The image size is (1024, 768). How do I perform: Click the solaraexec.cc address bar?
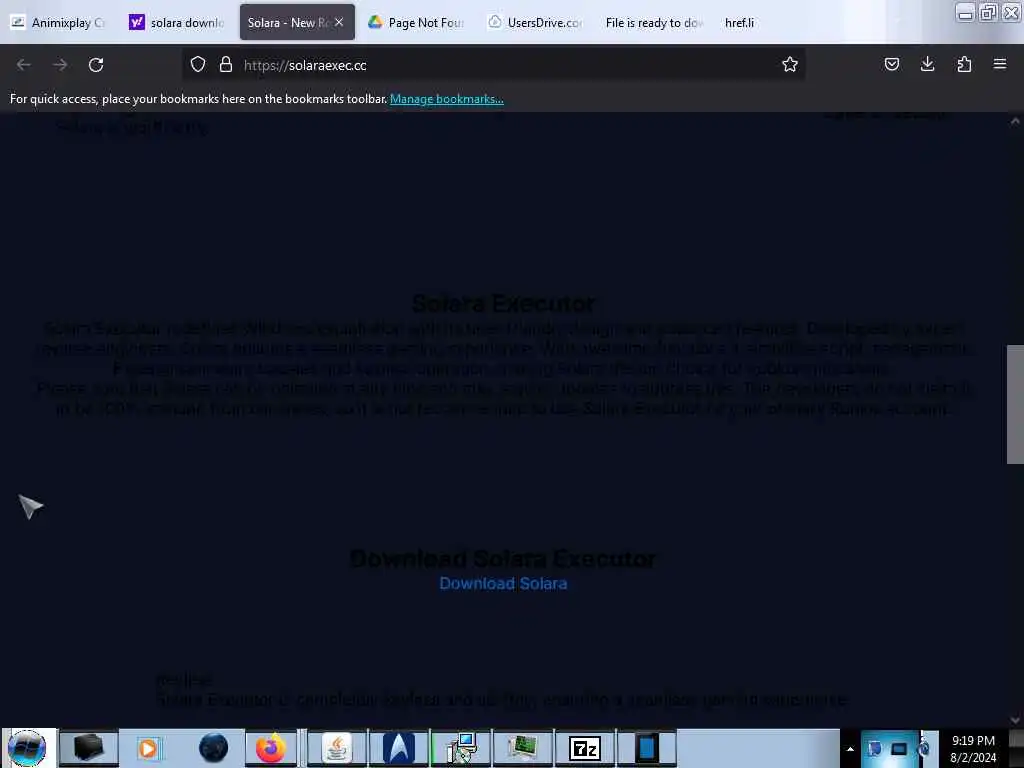(493, 65)
